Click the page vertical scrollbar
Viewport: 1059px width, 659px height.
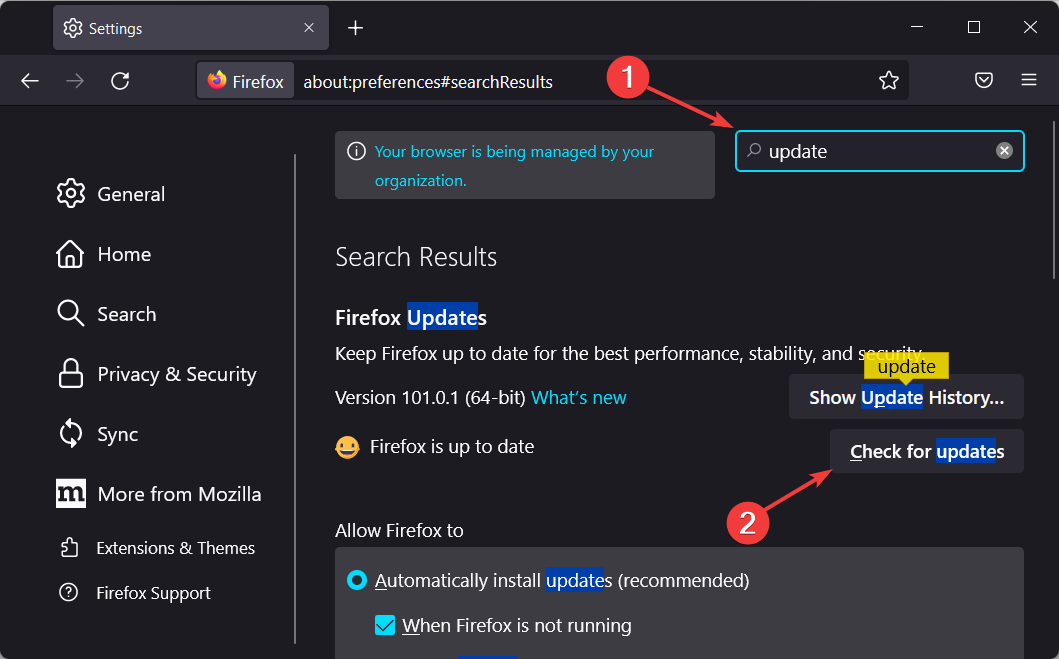pos(1054,200)
